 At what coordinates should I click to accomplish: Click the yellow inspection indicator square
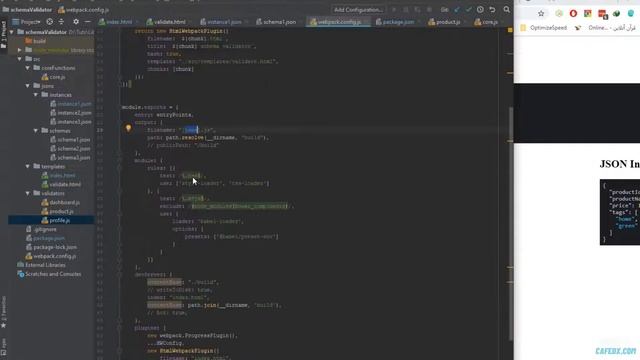(510, 30)
